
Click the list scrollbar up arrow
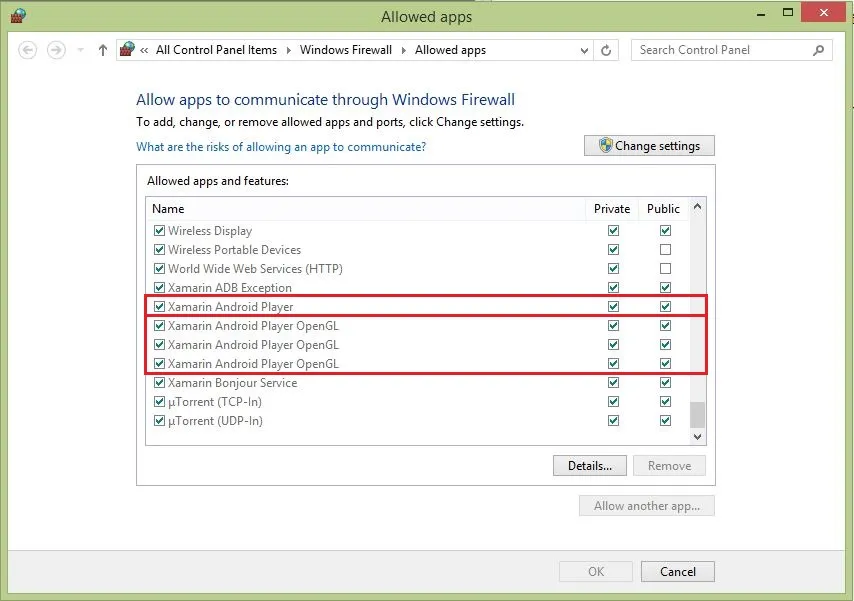pyautogui.click(x=697, y=207)
